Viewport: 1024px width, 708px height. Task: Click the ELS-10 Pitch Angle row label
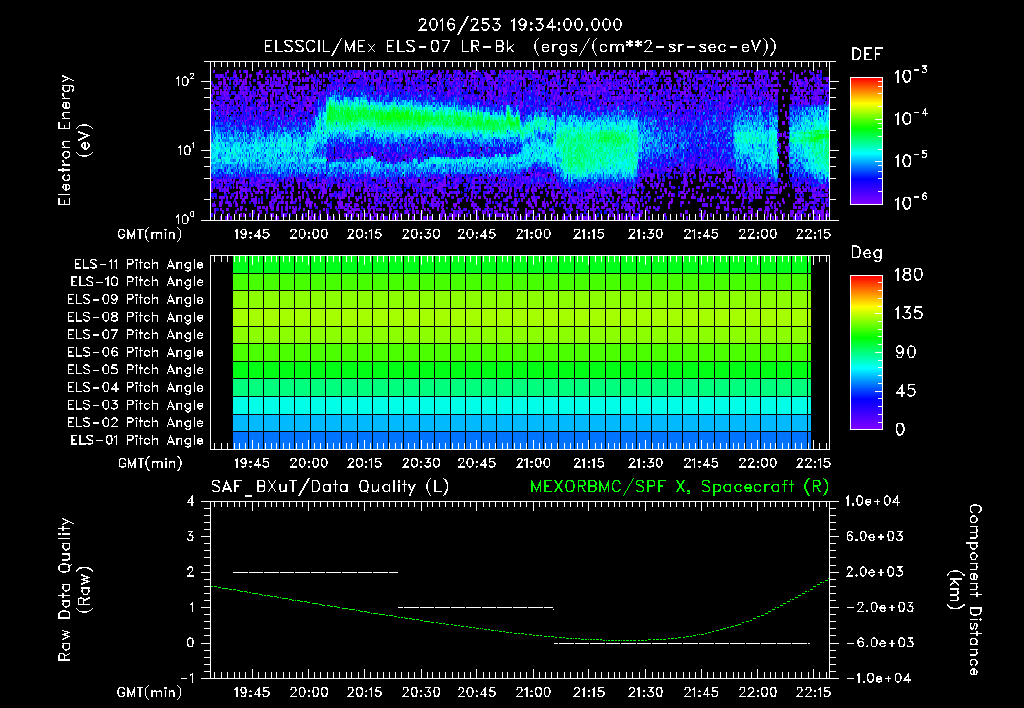point(137,282)
